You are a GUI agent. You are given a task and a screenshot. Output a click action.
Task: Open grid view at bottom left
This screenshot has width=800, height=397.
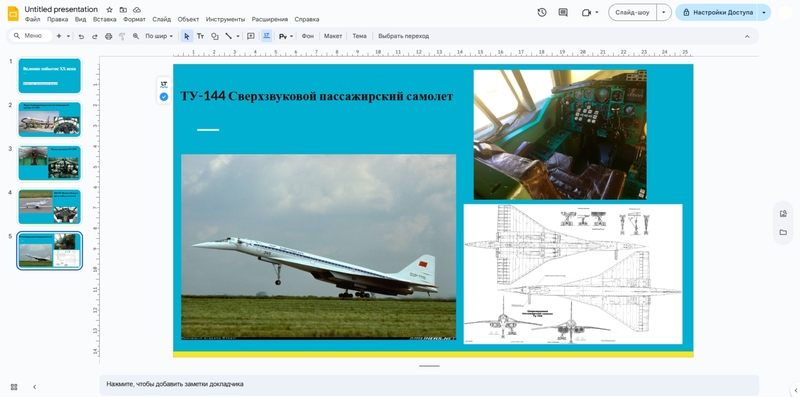[x=14, y=387]
